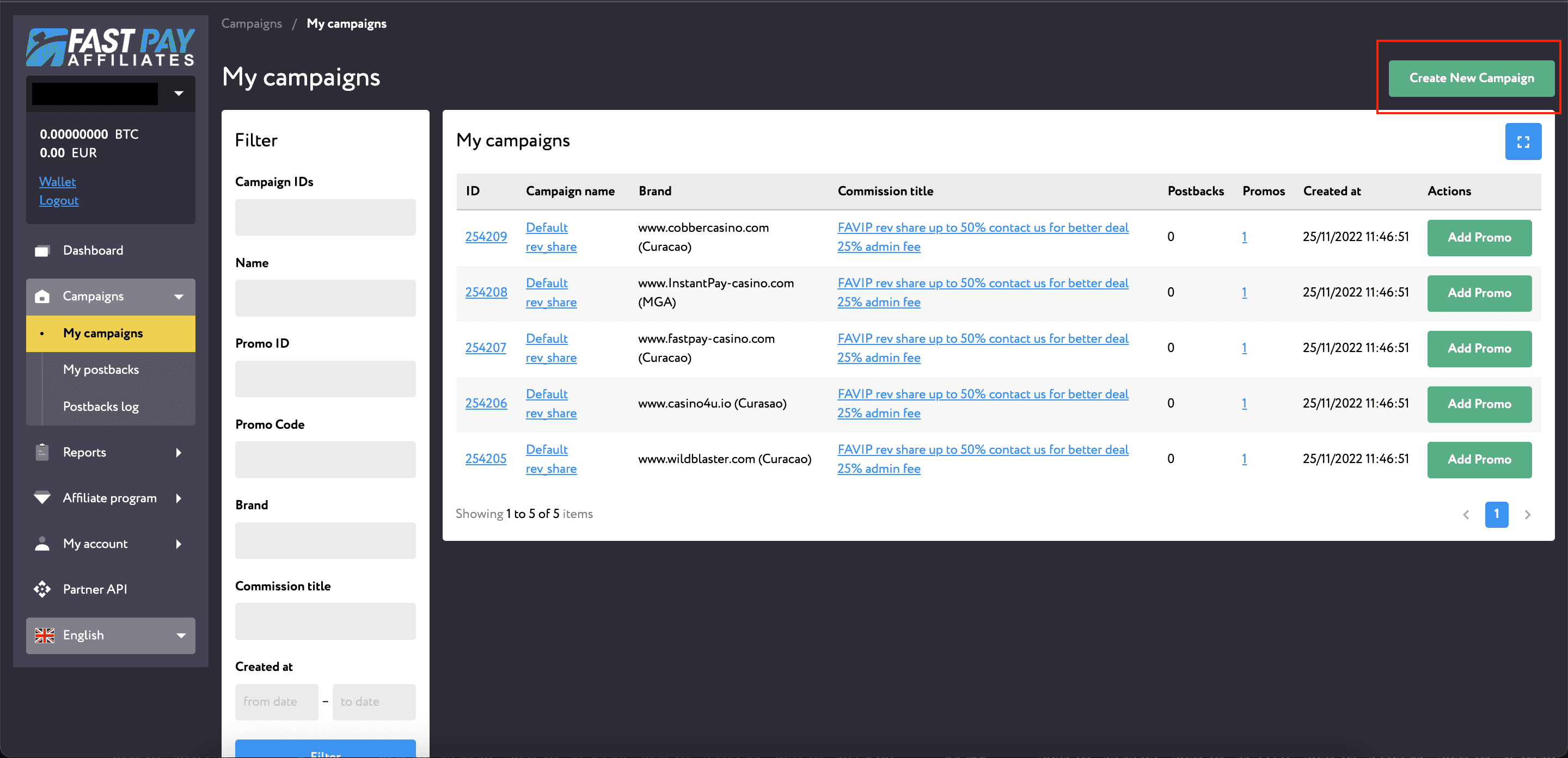Open Postbacks log menu item
1568x758 pixels.
click(101, 406)
